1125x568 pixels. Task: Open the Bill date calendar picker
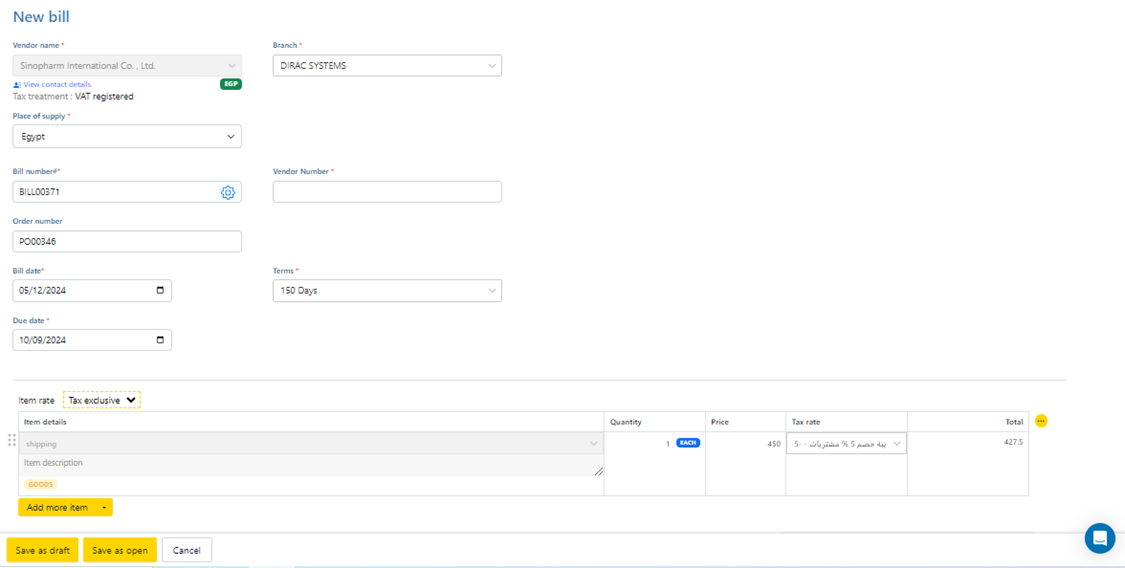[x=160, y=291]
